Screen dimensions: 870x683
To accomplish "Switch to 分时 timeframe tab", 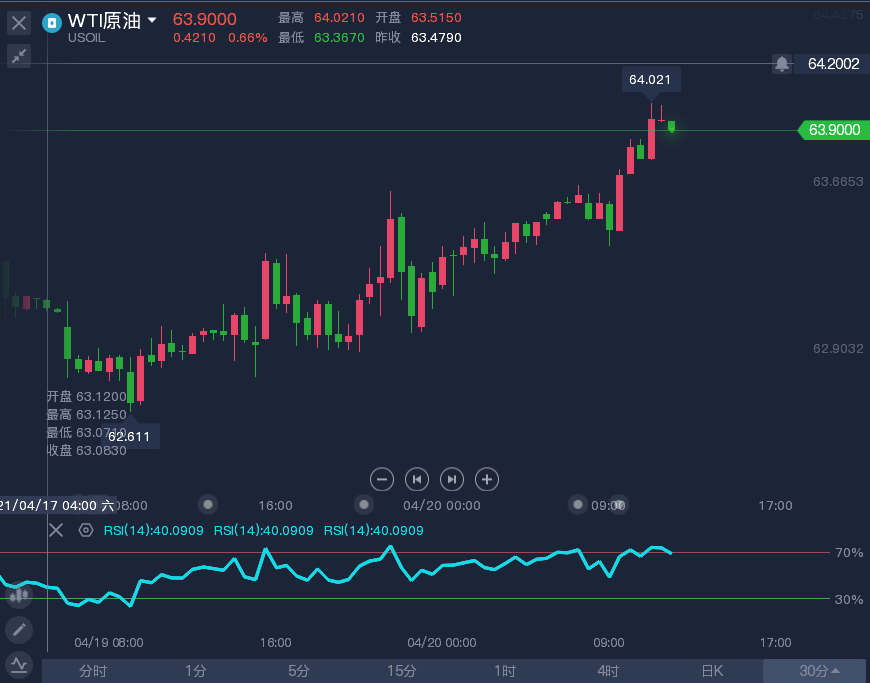I will [93, 671].
